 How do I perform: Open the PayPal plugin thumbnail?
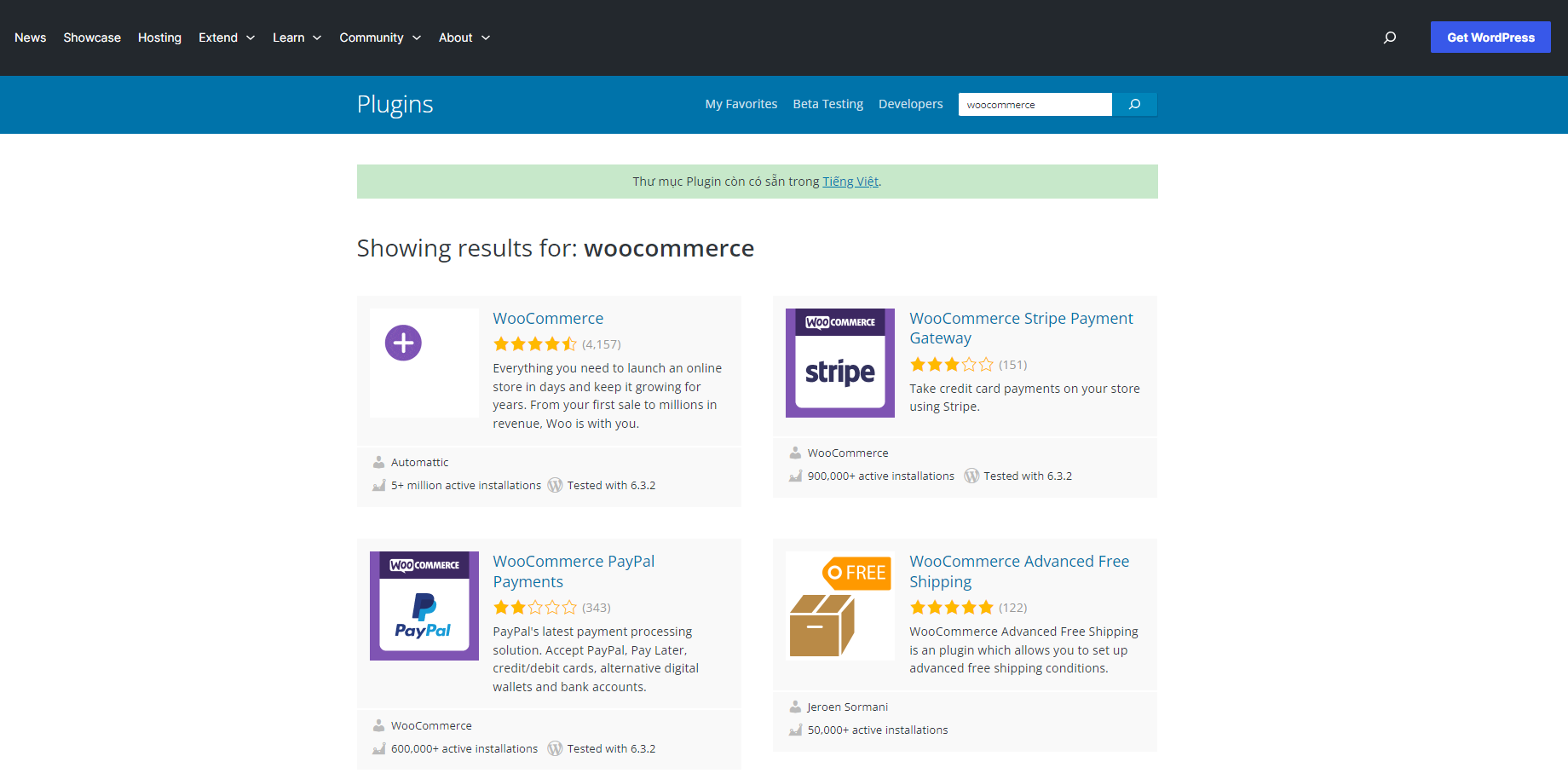click(424, 606)
